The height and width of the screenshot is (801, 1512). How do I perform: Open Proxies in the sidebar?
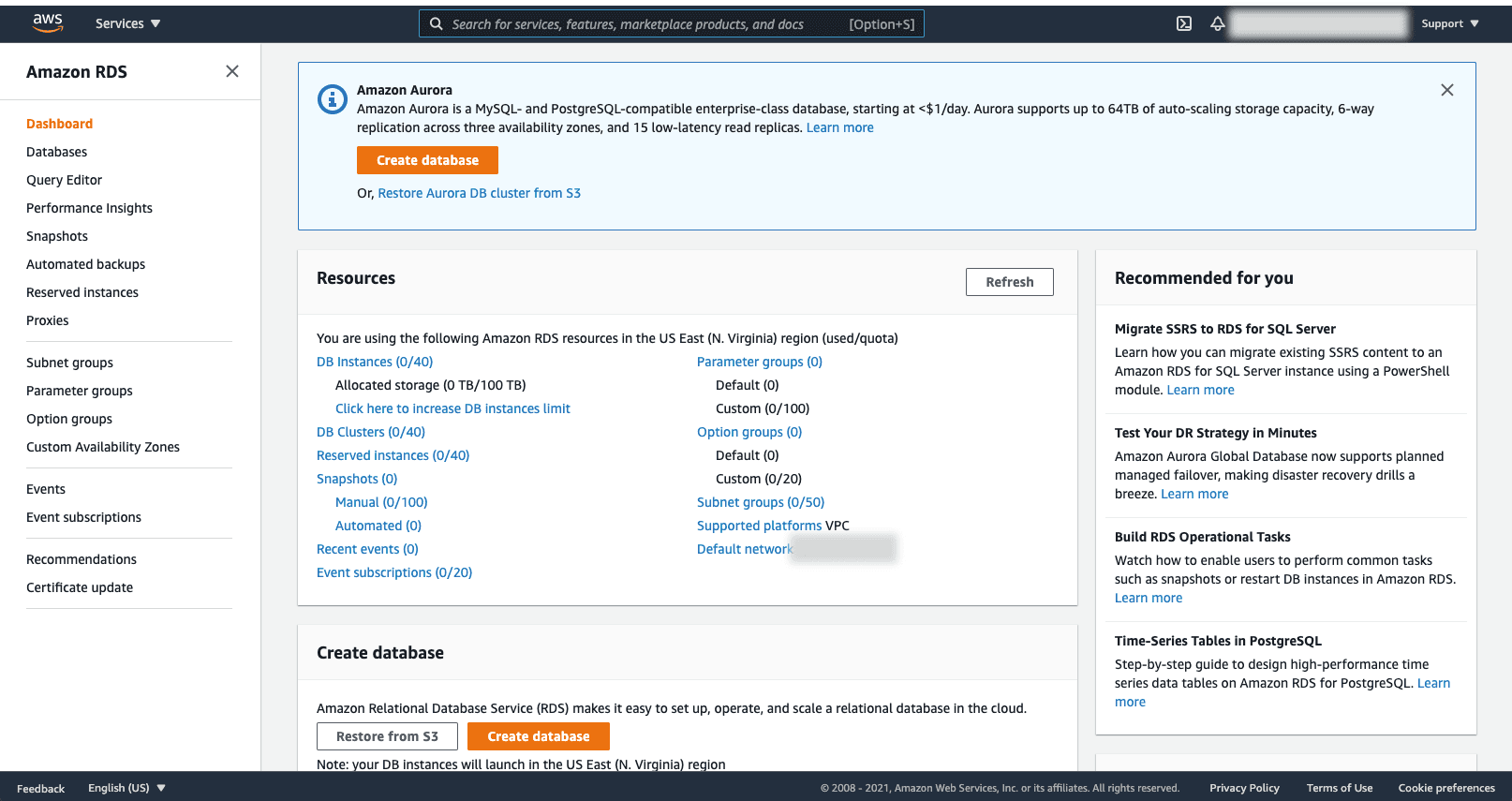point(47,320)
